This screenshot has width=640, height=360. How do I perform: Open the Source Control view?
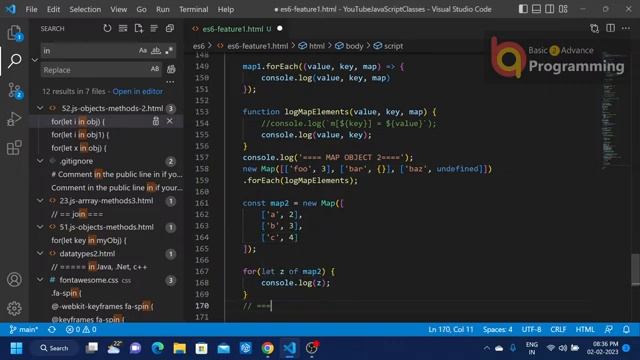pos(14,90)
